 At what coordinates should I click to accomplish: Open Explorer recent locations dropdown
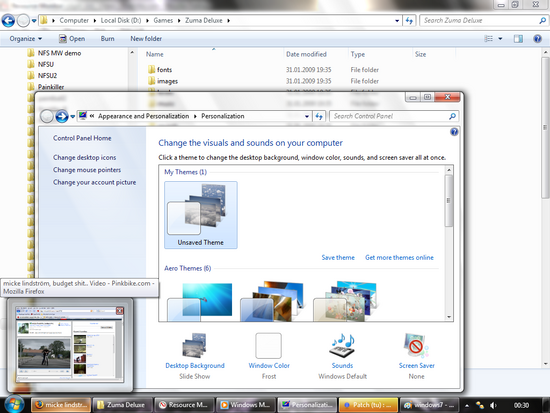click(34, 21)
